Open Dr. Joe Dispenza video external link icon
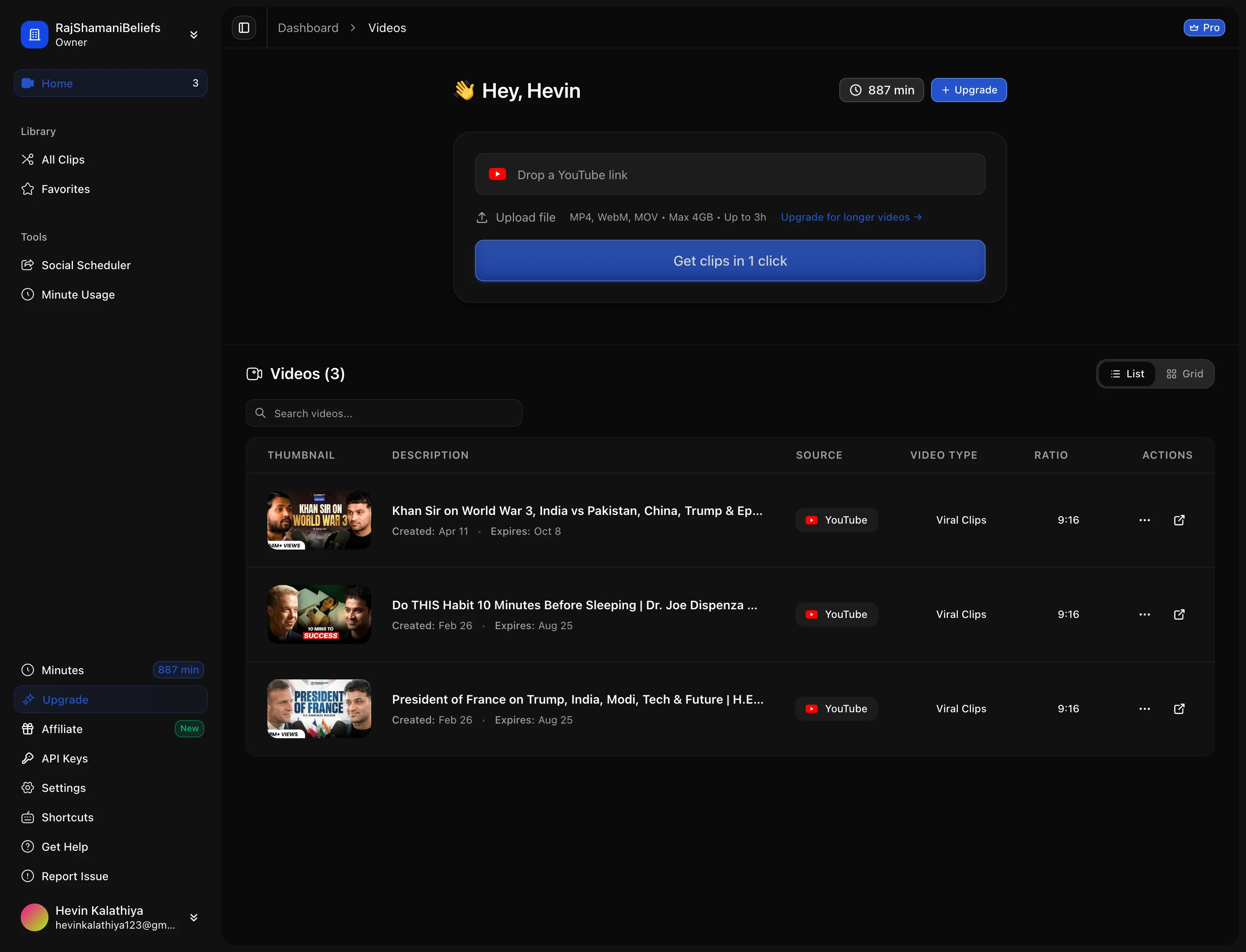The image size is (1246, 952). point(1179,614)
